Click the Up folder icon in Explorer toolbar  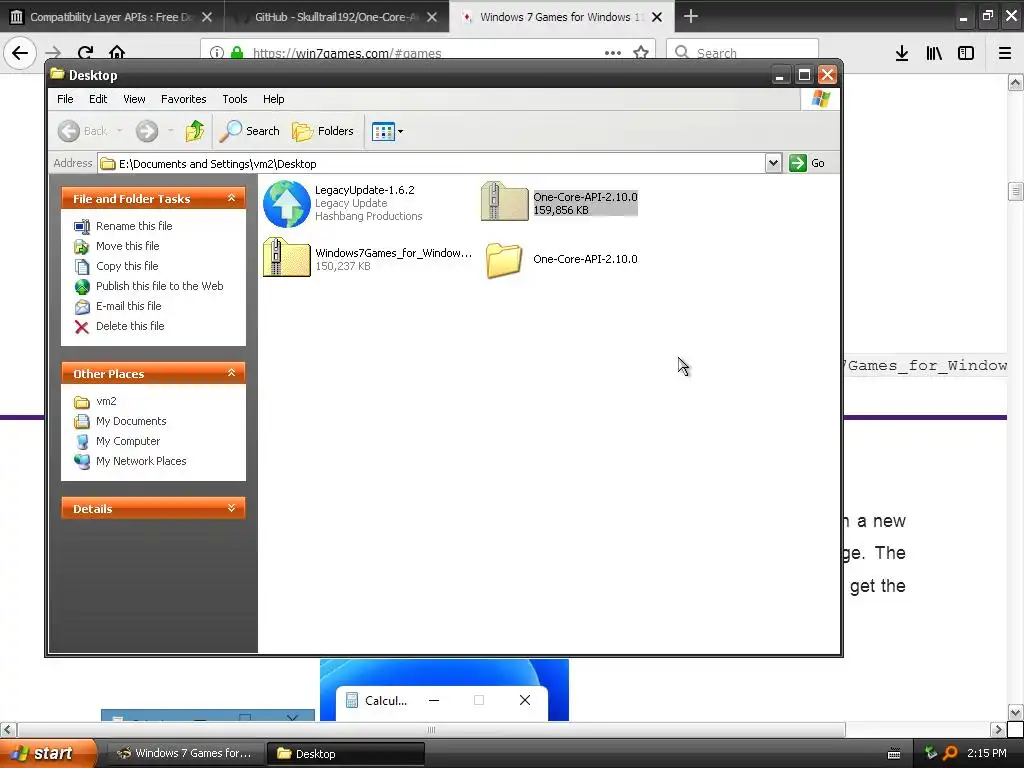pos(195,131)
